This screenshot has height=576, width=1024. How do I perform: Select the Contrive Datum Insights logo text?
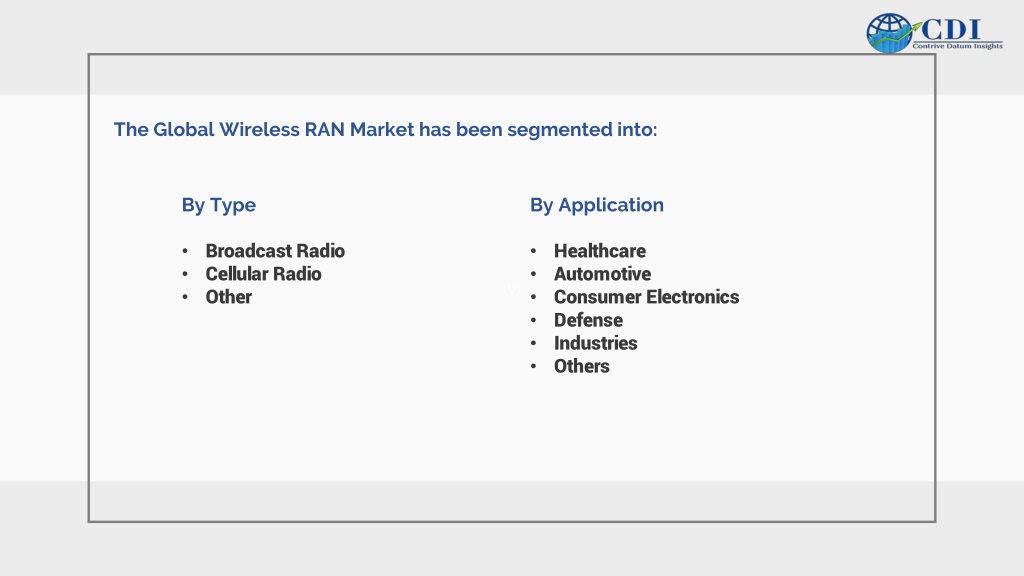coord(957,46)
